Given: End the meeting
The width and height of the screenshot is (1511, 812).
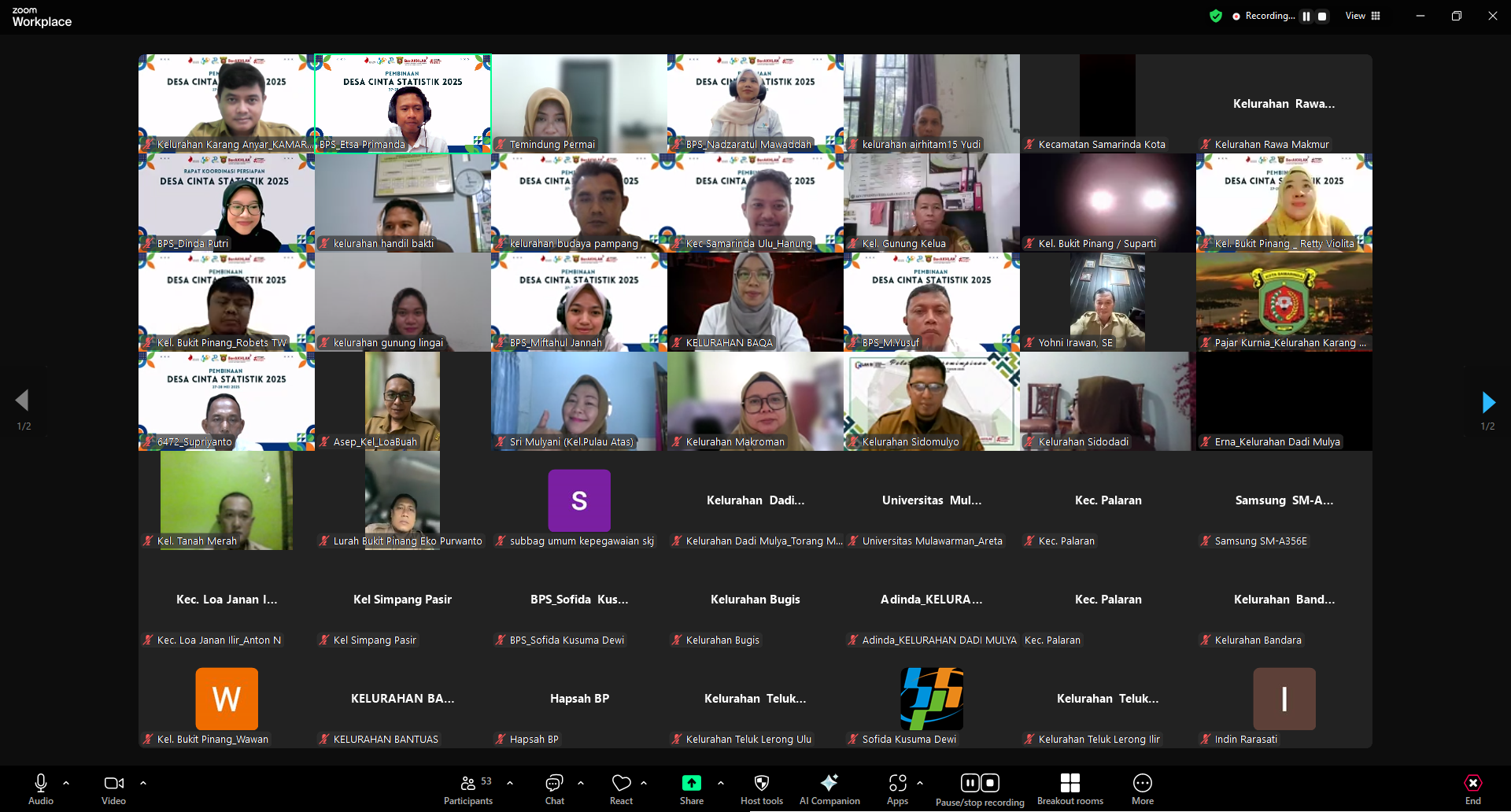Looking at the screenshot, I should (x=1472, y=789).
